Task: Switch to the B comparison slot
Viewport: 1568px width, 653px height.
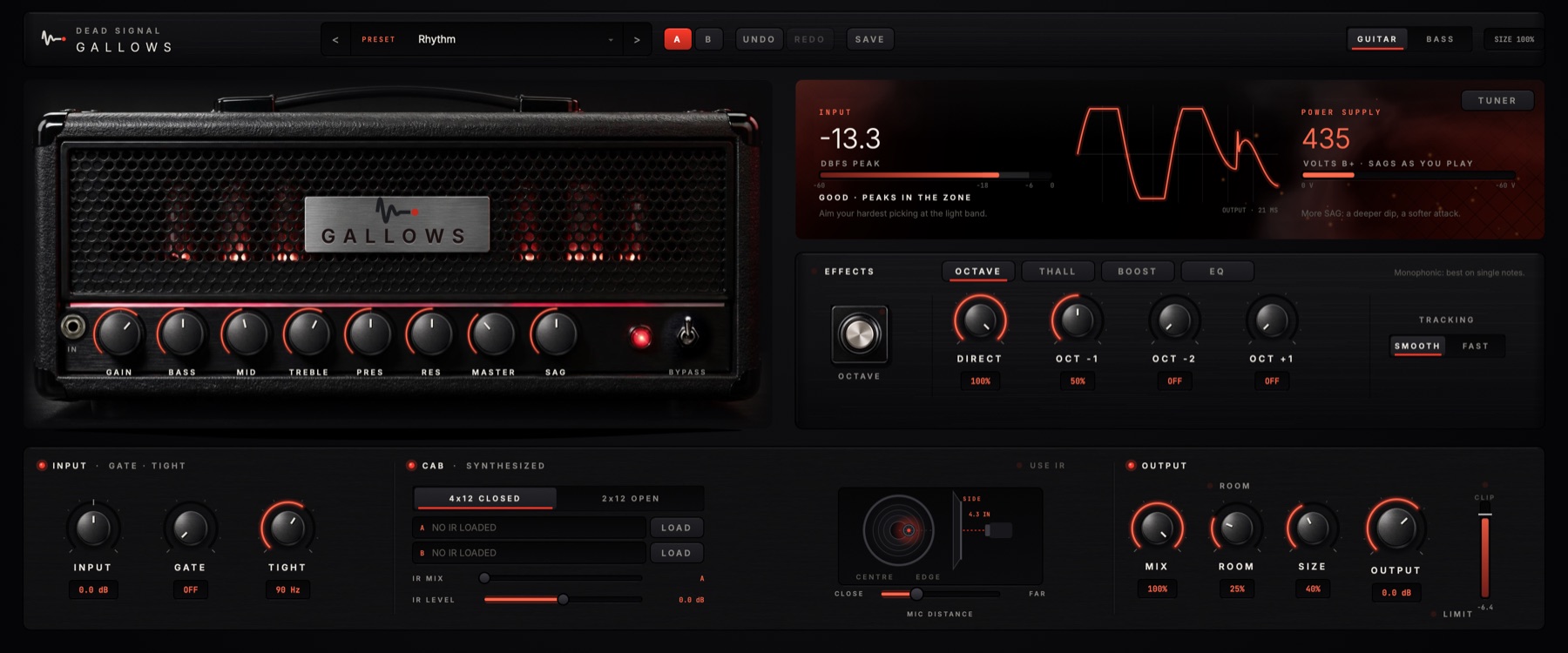Action: tap(708, 39)
